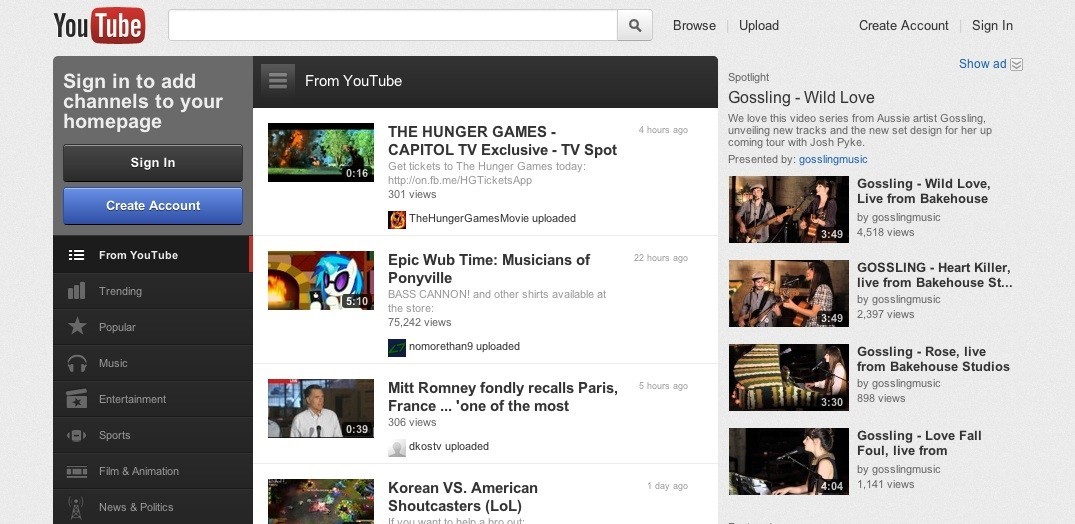Open Gossling Wild Love Bakehouse thumbnail
Screen dimensions: 1075x524
pos(788,209)
